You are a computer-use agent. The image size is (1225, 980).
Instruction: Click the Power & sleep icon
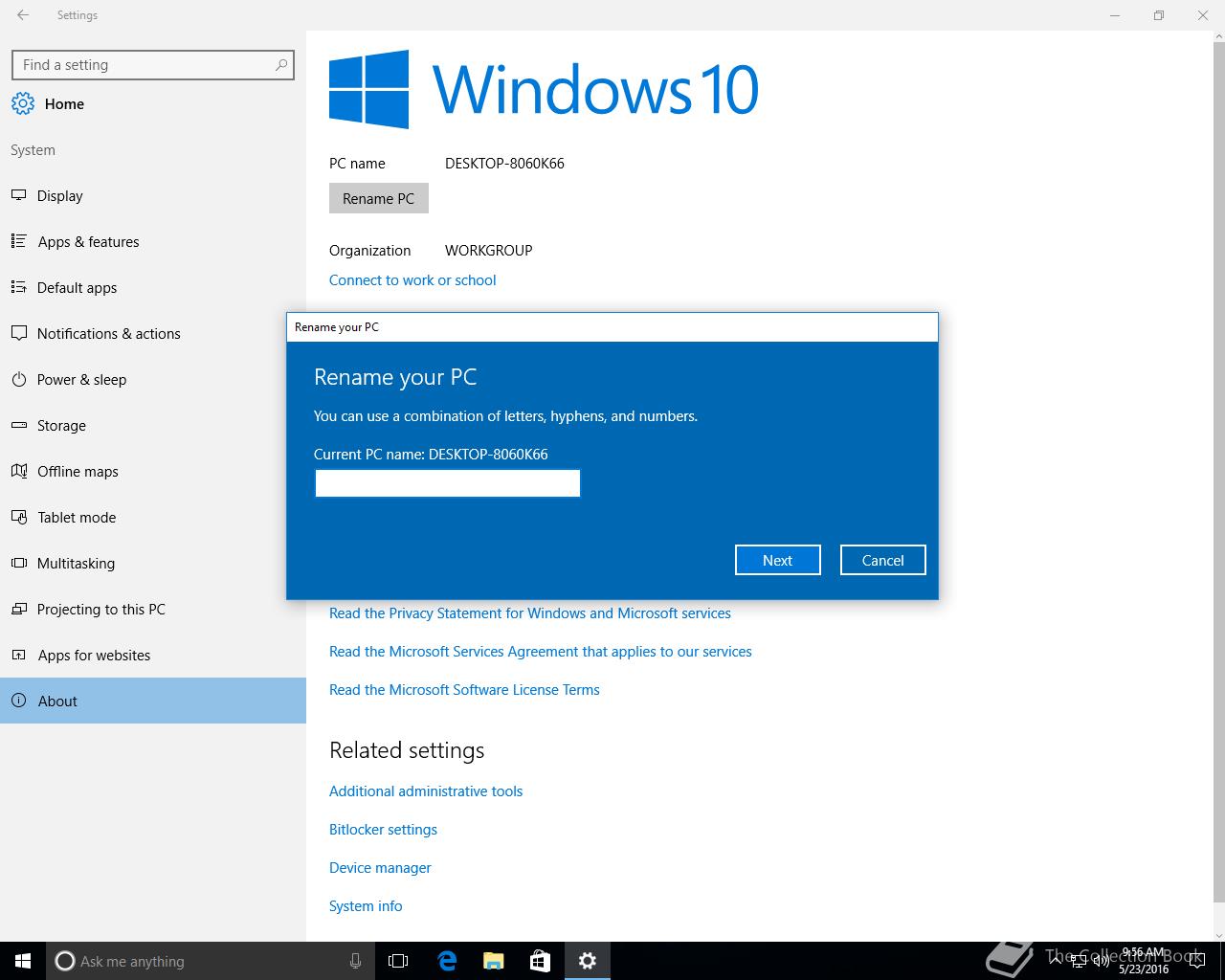coord(18,379)
